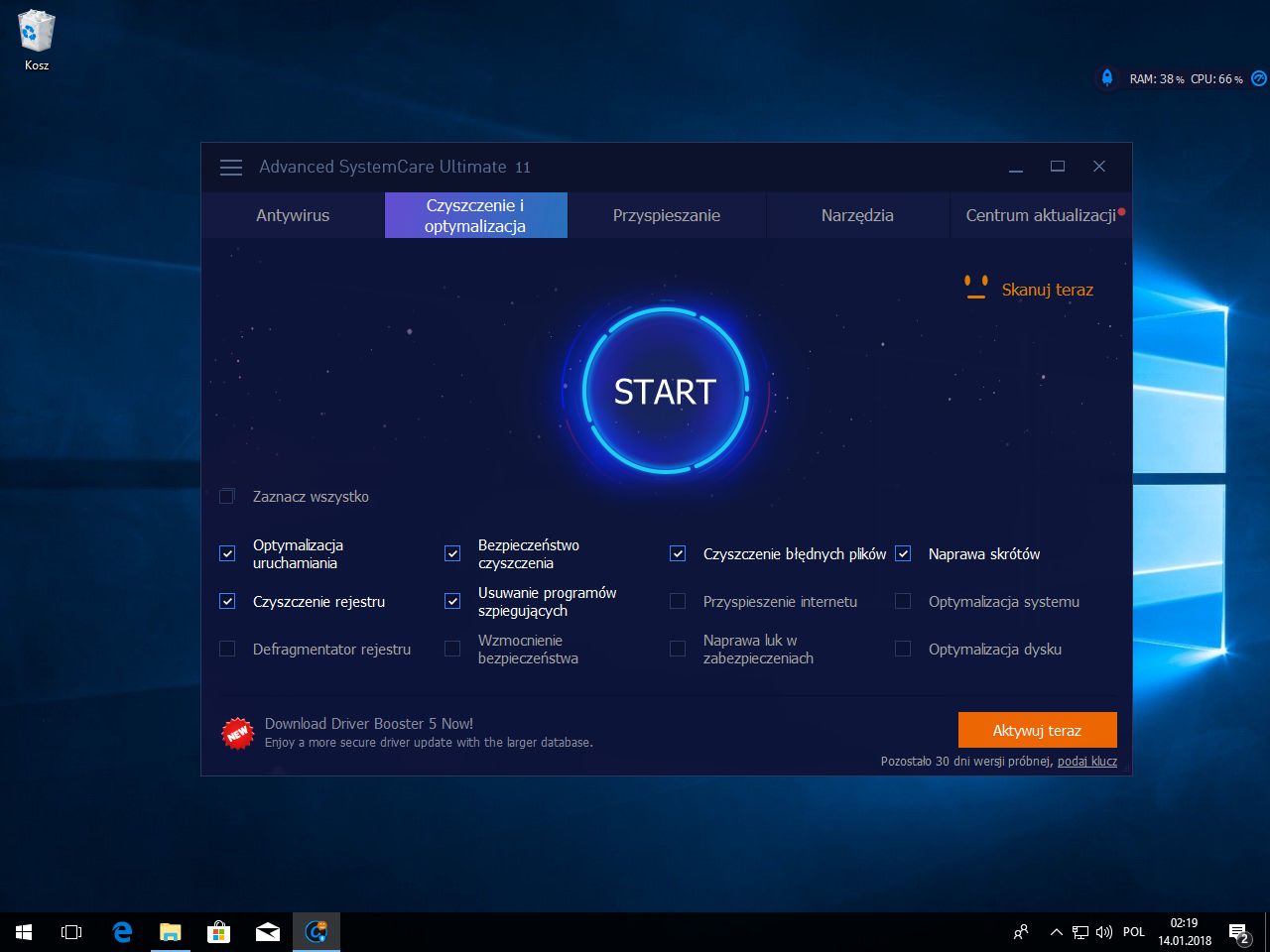Click the RAM: 38% readout

pyautogui.click(x=1157, y=79)
